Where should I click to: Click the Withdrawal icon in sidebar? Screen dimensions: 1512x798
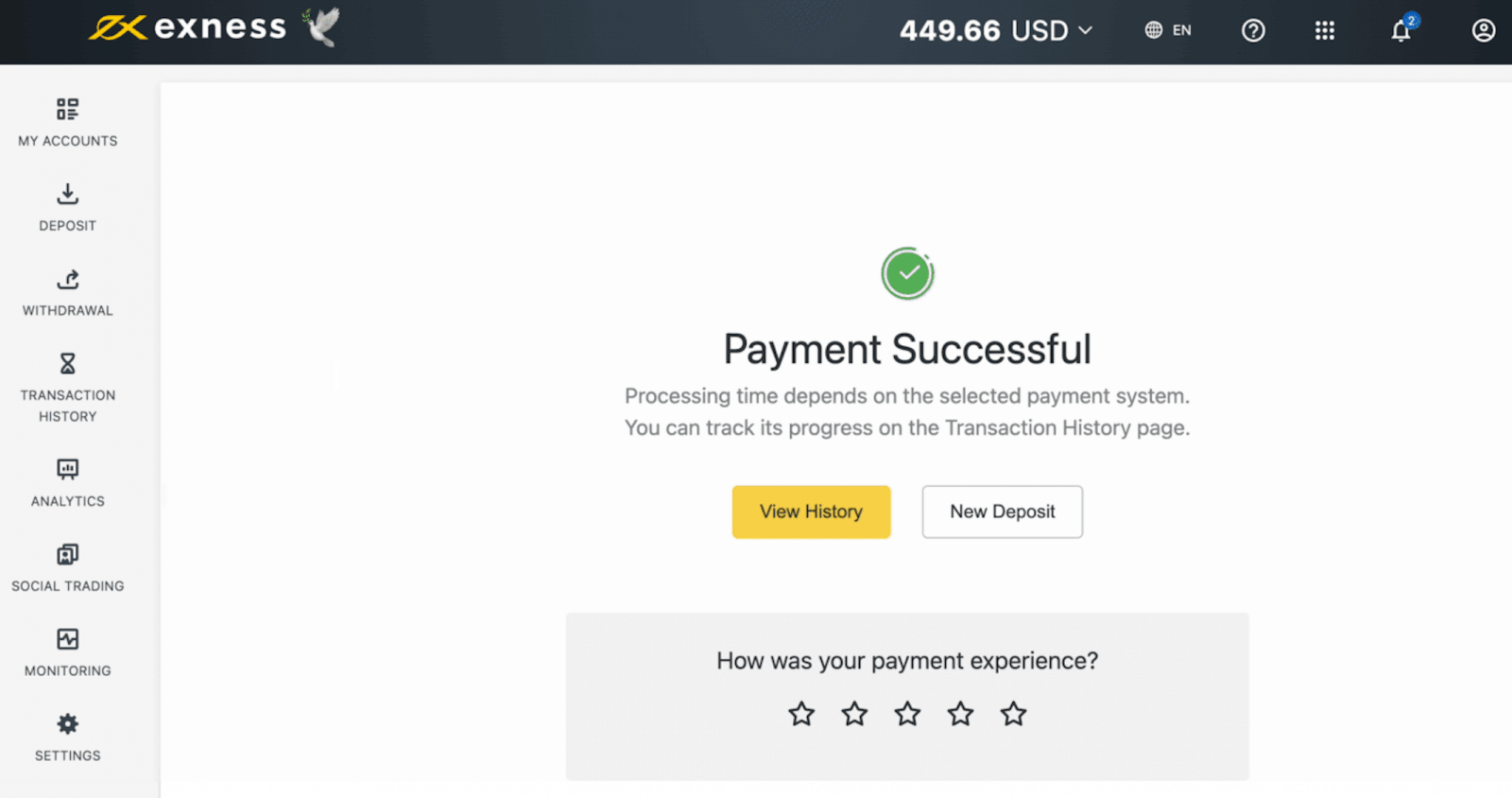point(67,280)
